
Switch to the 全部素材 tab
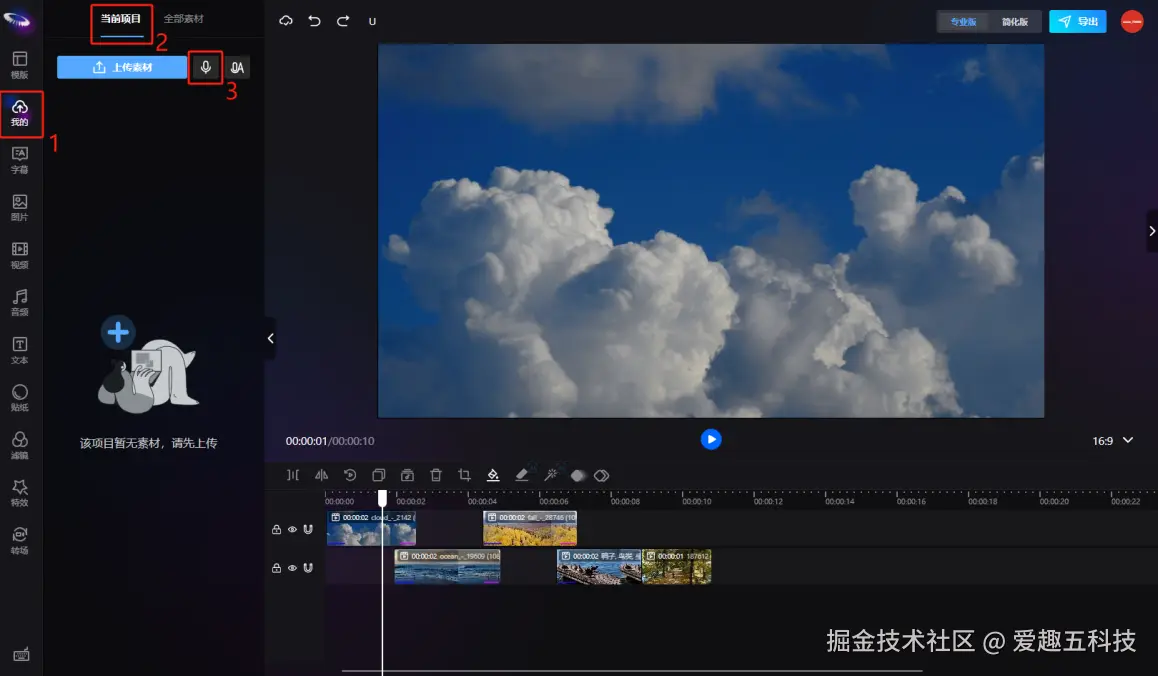coord(184,19)
